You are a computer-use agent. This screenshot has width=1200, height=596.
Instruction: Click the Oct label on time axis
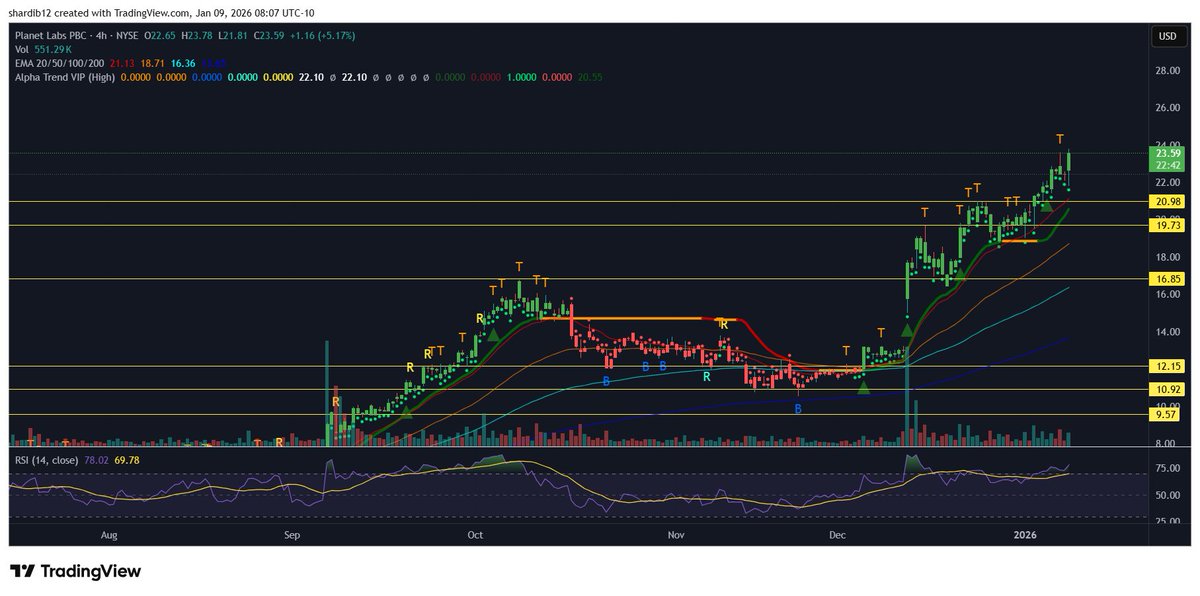tap(475, 535)
